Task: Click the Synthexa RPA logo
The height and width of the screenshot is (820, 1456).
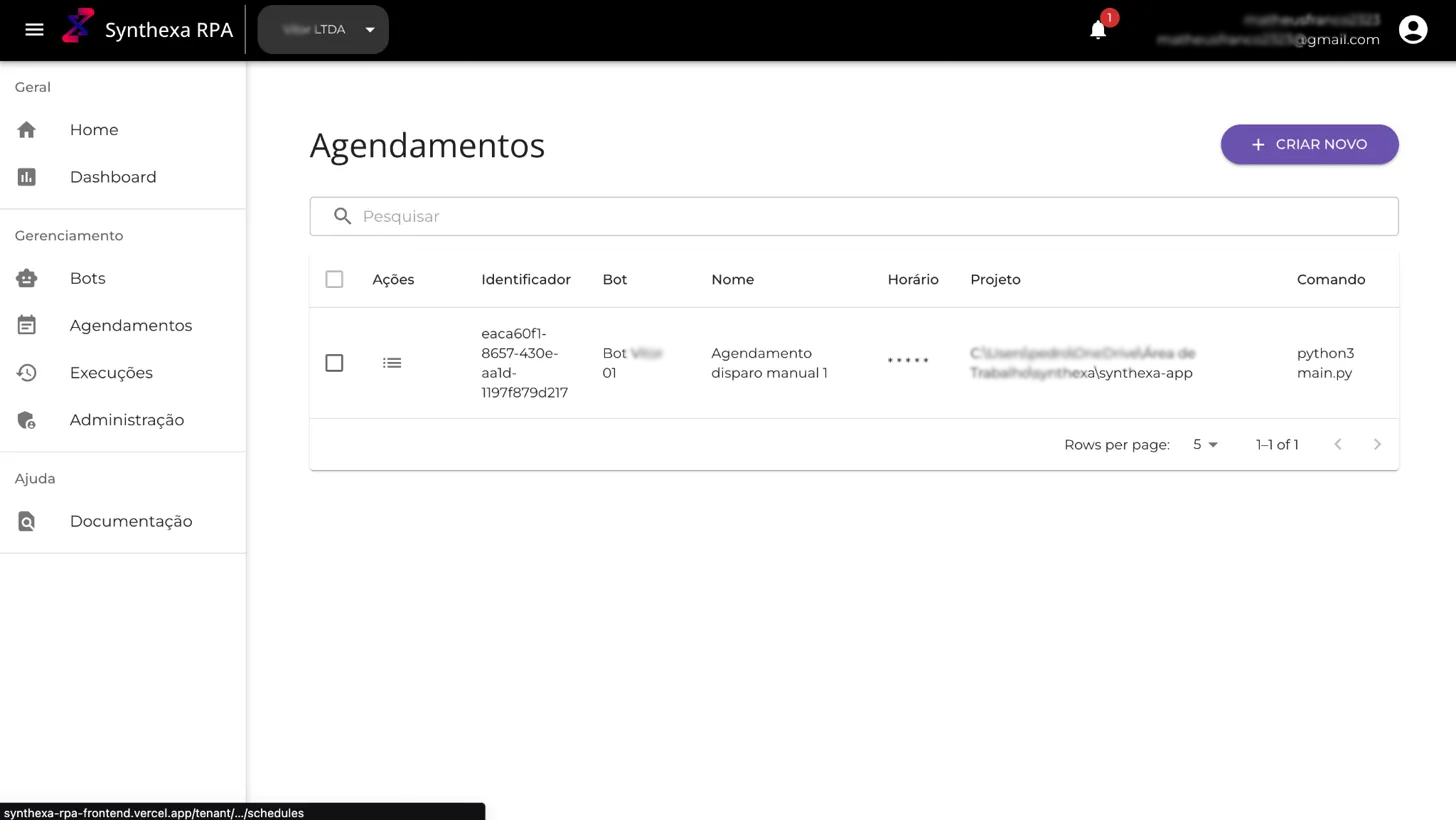Action: 78,26
